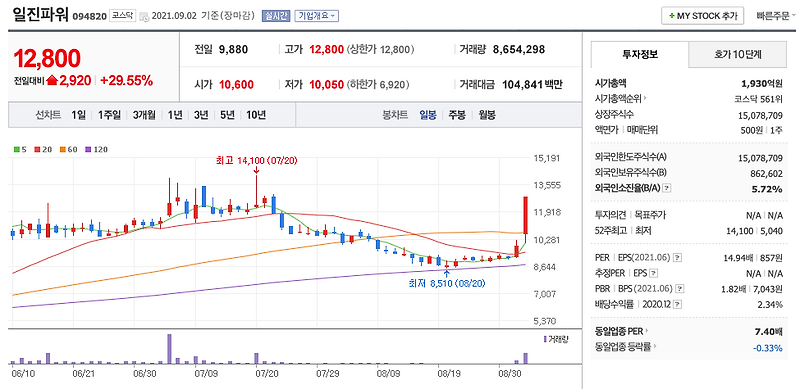This screenshot has height=389, width=800.
Task: Click the 하한가 6,920 text
Action: coord(377,85)
